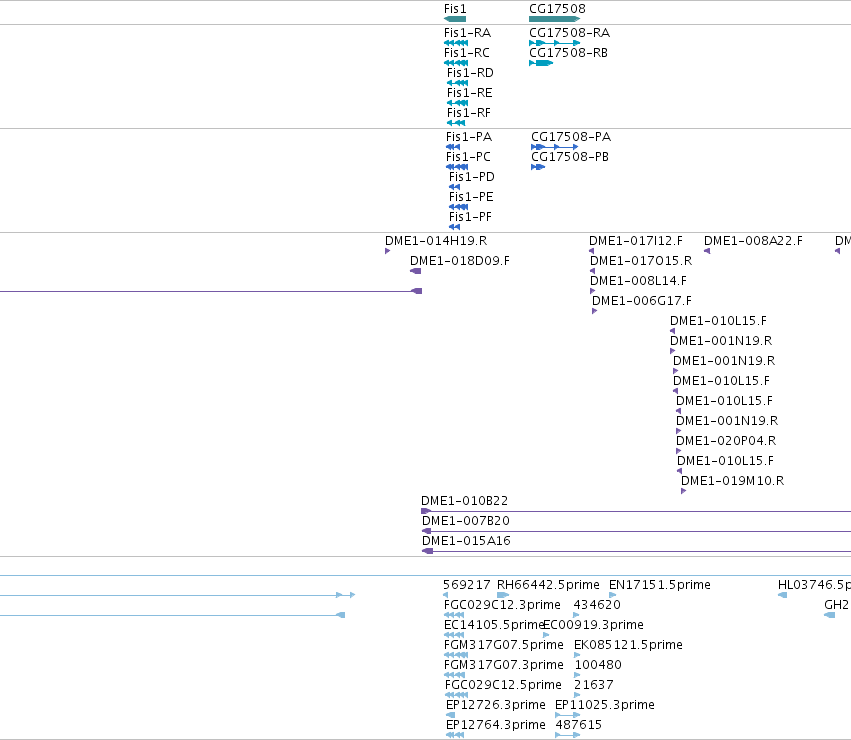
Task: Click the 569217 EST label
Action: tap(466, 585)
